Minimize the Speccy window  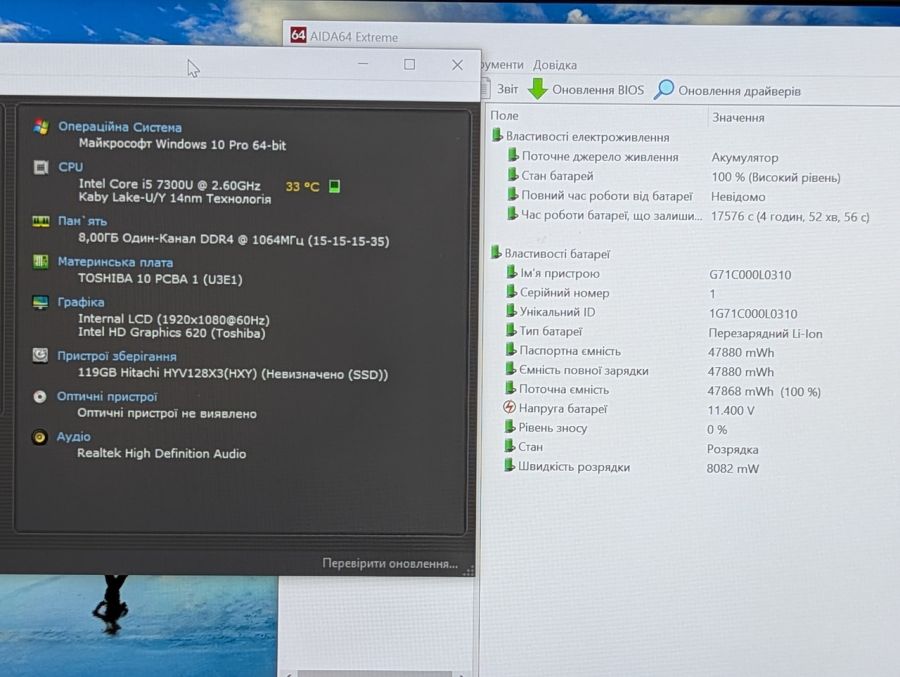click(x=363, y=64)
